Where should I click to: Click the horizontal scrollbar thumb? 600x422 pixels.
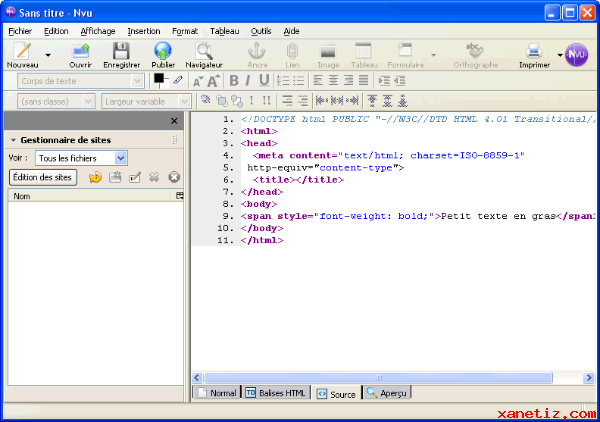pos(378,378)
